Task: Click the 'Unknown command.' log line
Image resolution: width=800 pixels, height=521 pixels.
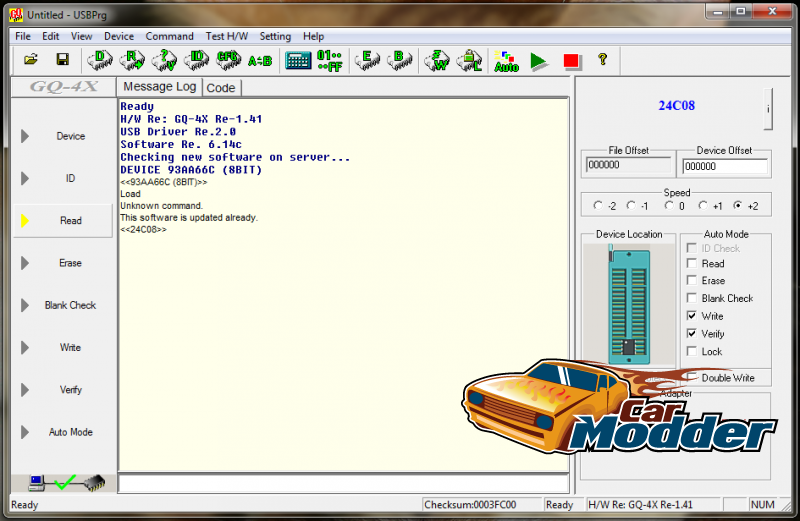Action: (161, 206)
